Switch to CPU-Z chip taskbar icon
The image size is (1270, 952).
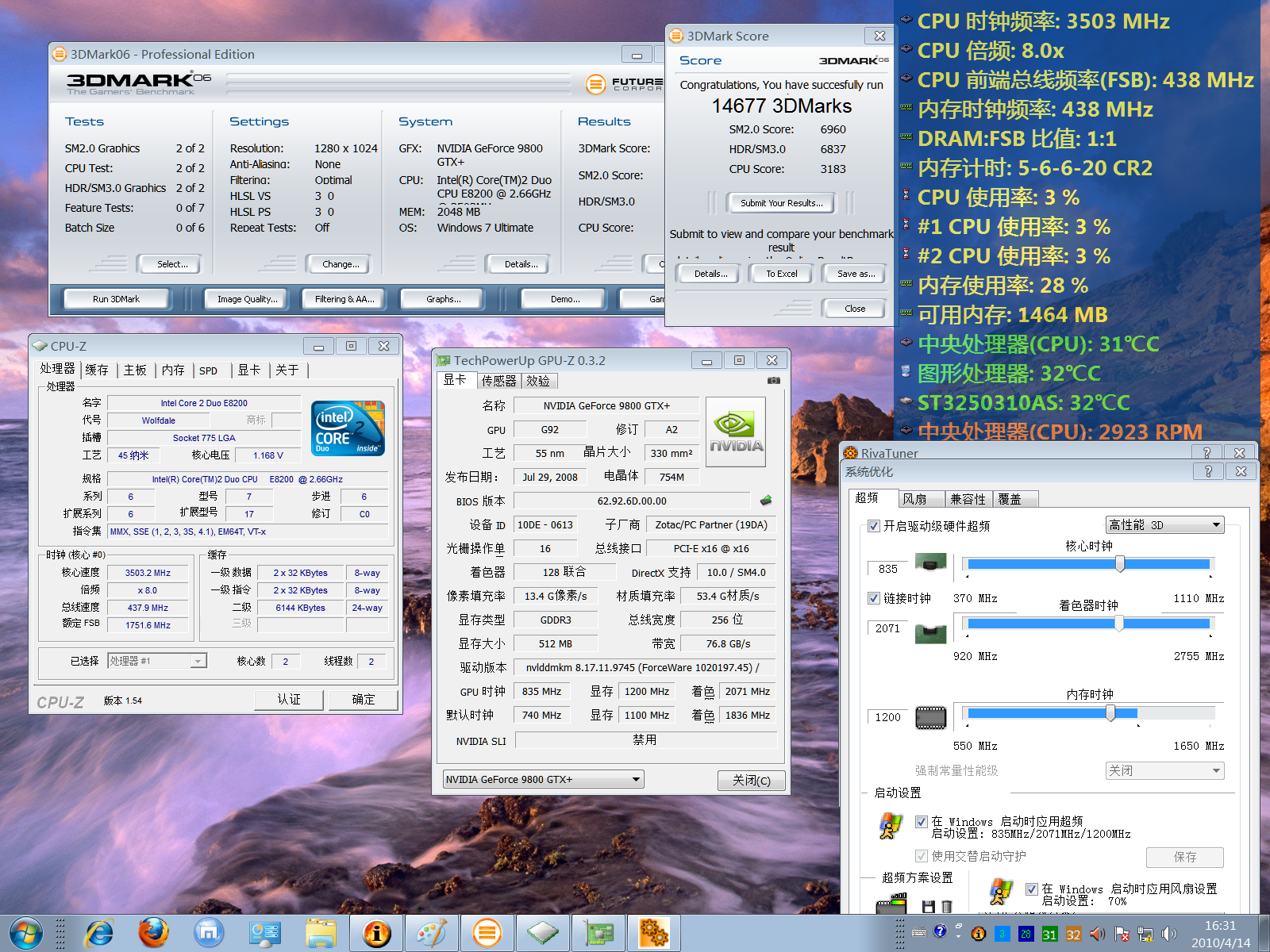tap(543, 933)
